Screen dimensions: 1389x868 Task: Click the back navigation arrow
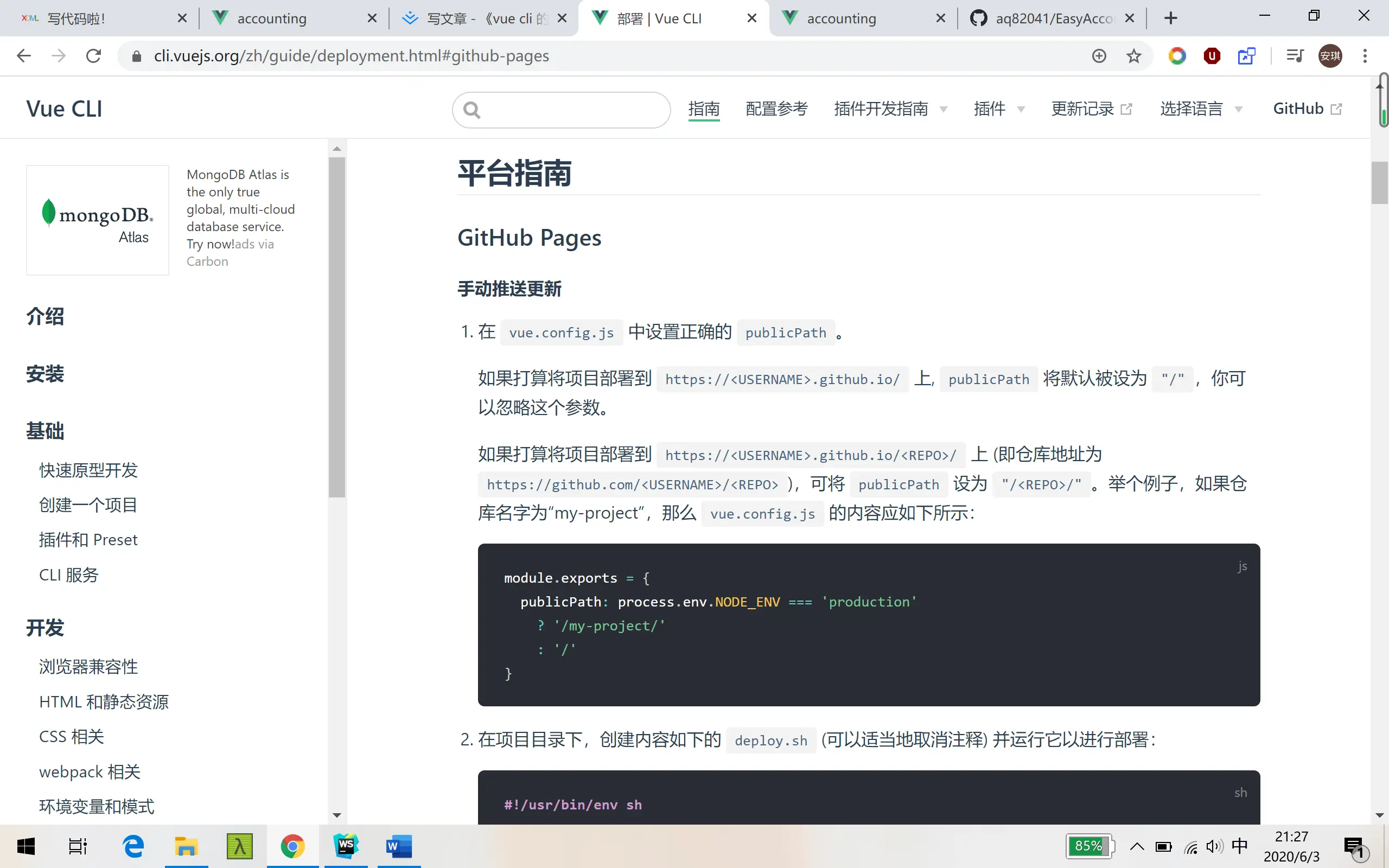(x=24, y=56)
